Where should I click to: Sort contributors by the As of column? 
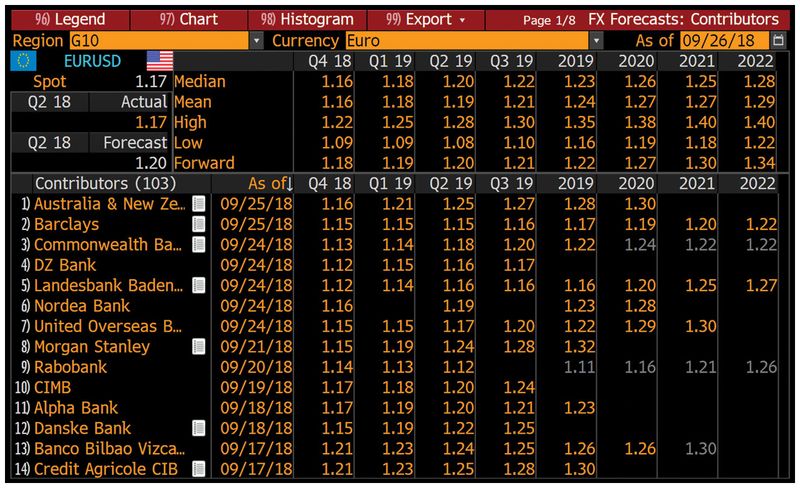pyautogui.click(x=270, y=183)
